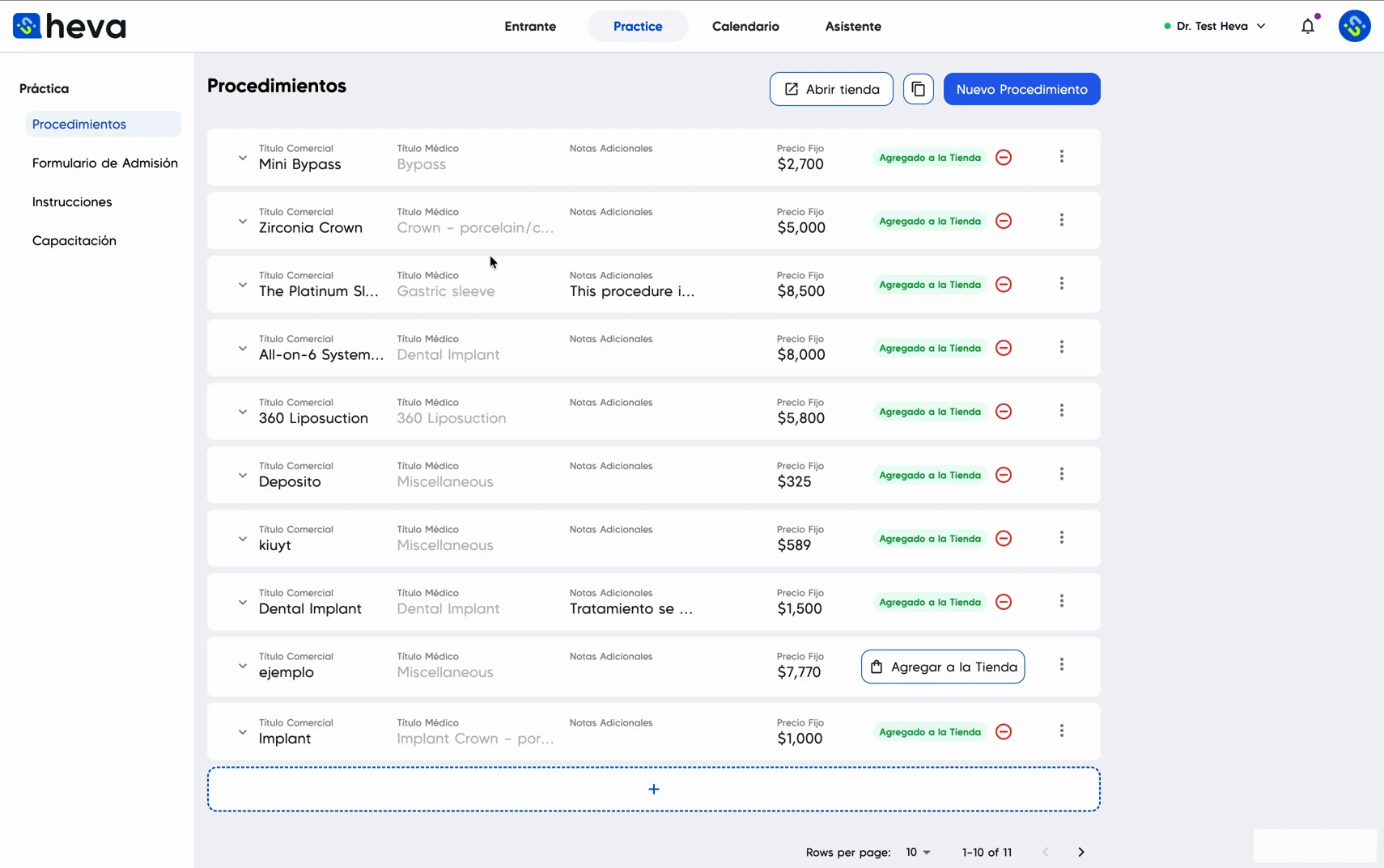Open the notifications bell
Screen dimensions: 1384x868
click(1308, 26)
